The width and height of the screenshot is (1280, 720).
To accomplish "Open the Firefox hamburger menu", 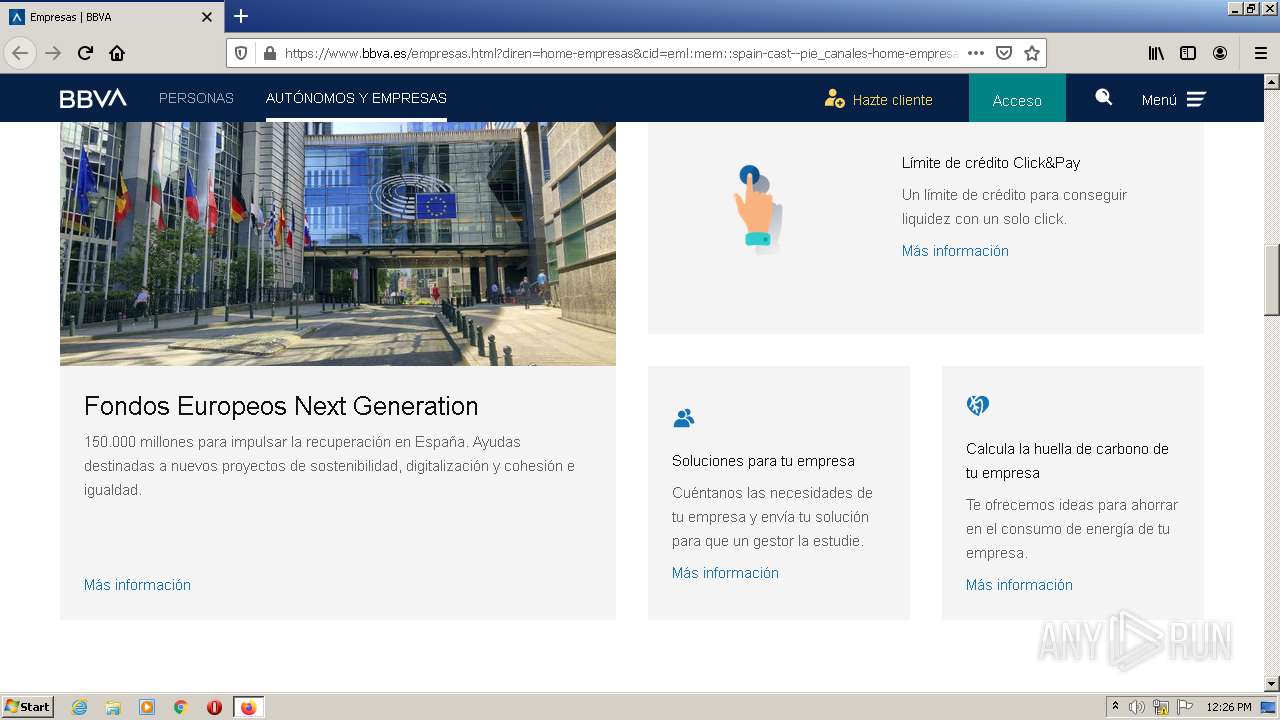I will (1260, 53).
